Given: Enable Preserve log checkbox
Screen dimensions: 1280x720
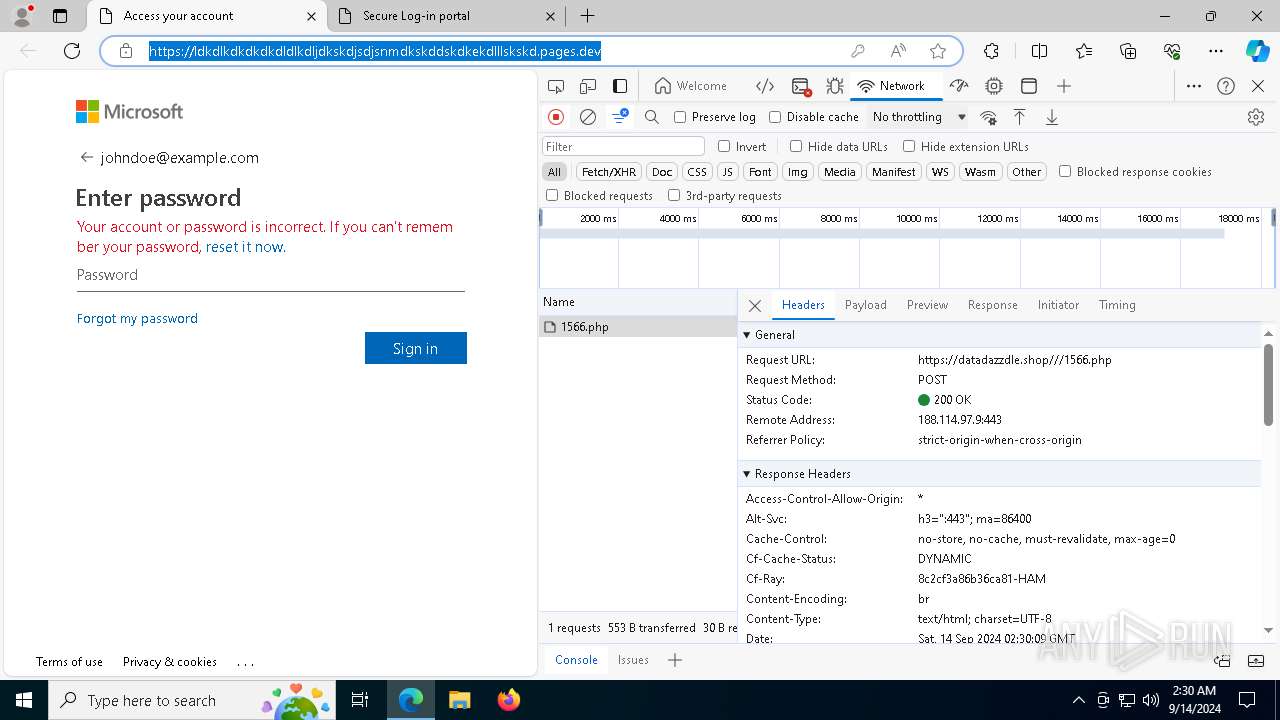Looking at the screenshot, I should (x=680, y=117).
